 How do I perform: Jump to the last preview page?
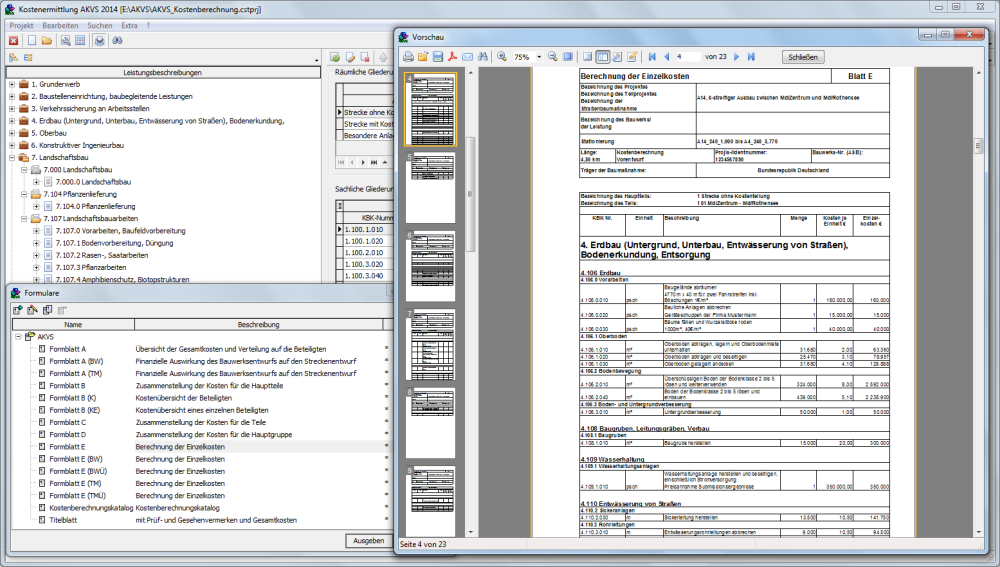[751, 57]
